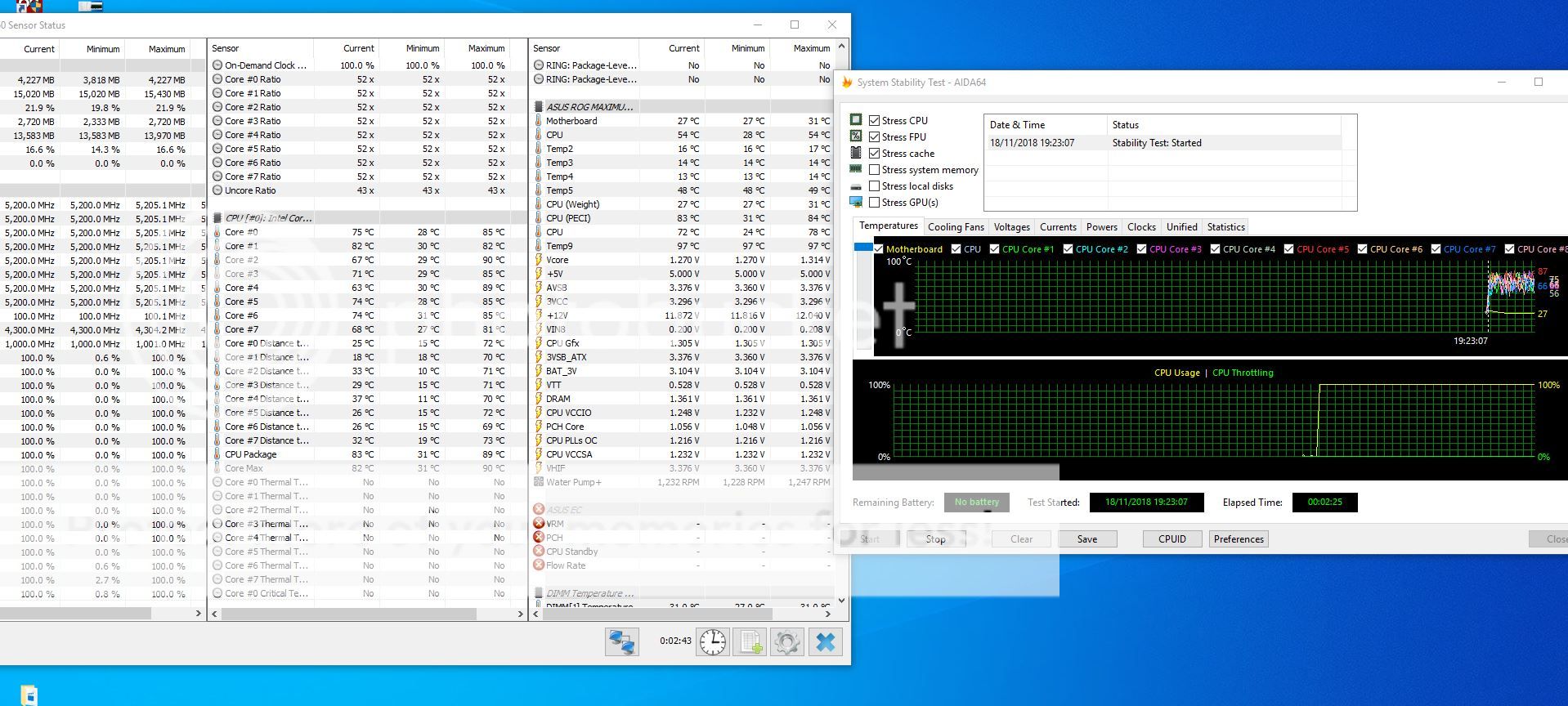Click the right arrow of middle panel scrollbar
The width and height of the screenshot is (1568, 706).
[521, 614]
